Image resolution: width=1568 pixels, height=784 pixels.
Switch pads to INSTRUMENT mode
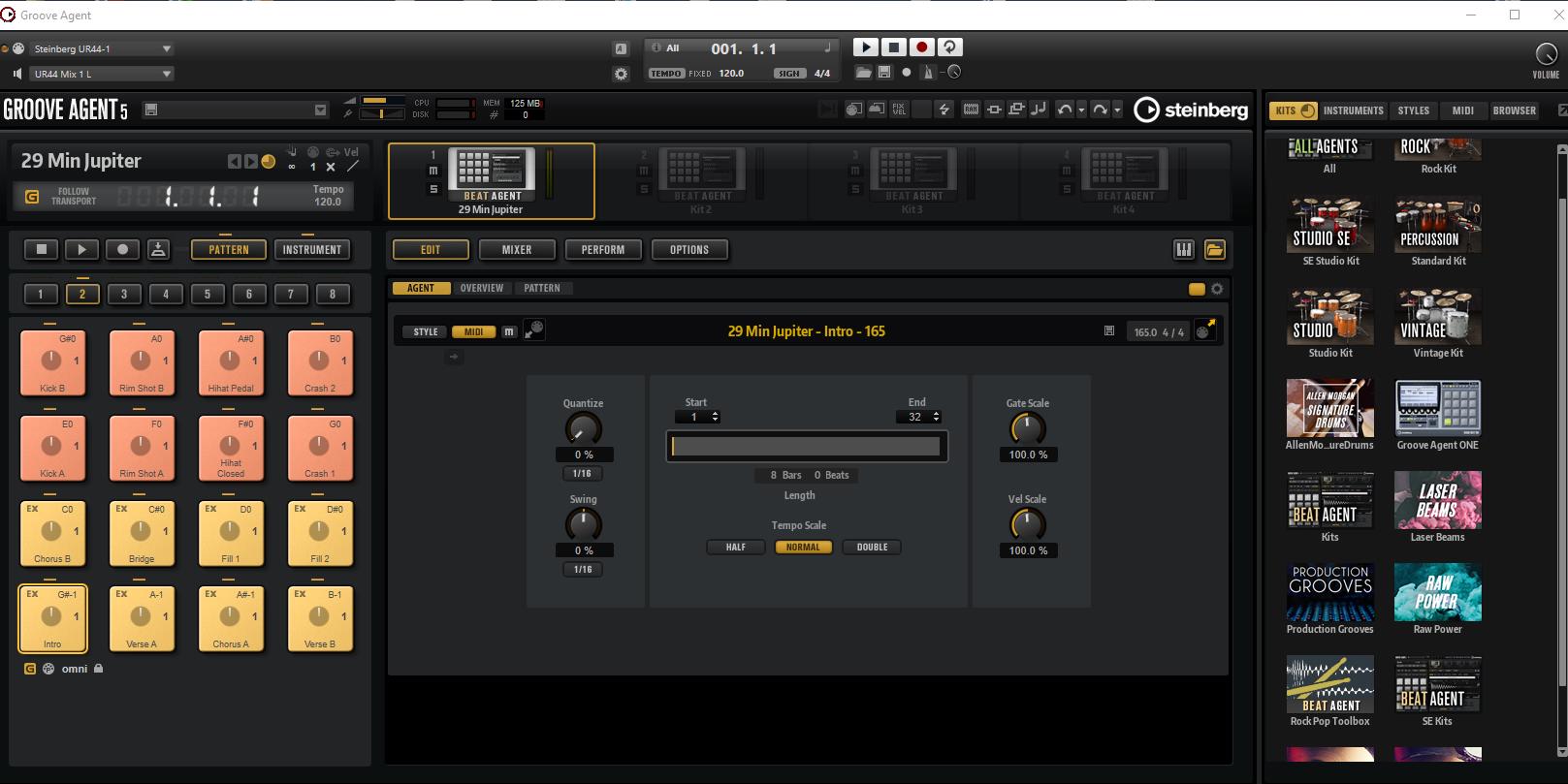coord(312,249)
